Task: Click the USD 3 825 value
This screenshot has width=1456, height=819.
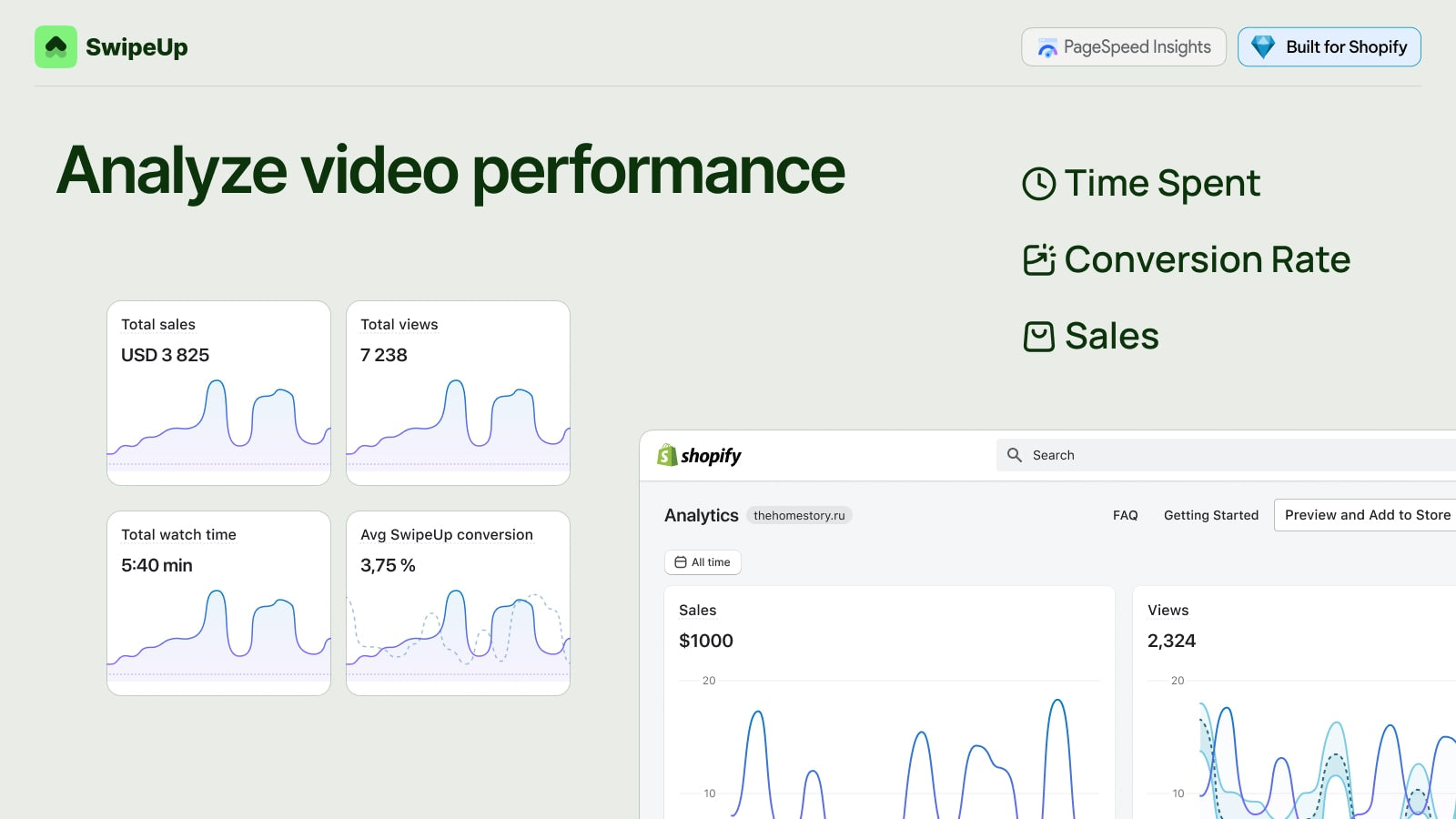Action: 165,355
